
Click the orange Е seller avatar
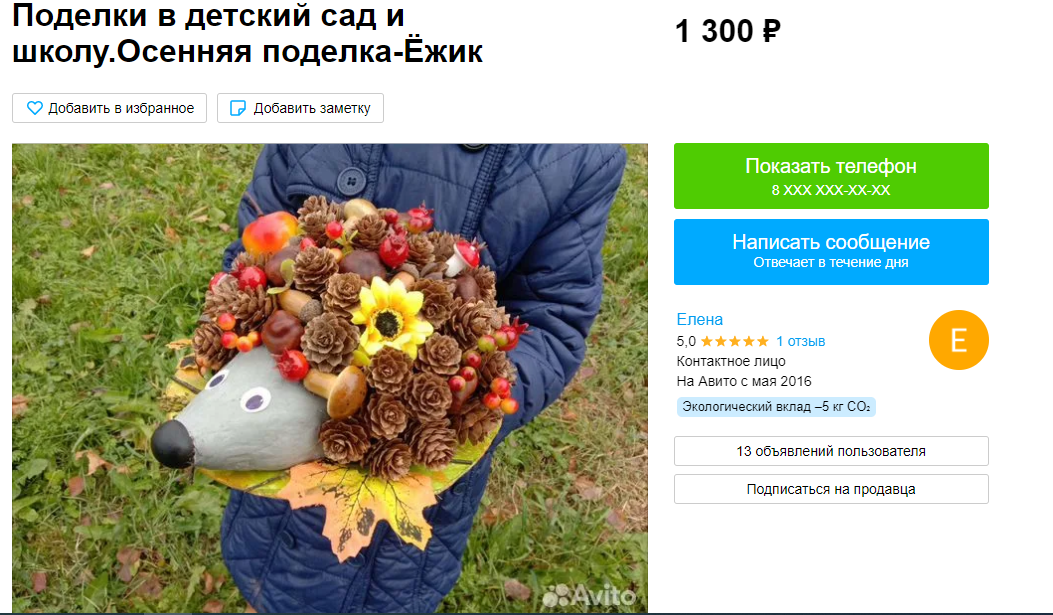[958, 340]
